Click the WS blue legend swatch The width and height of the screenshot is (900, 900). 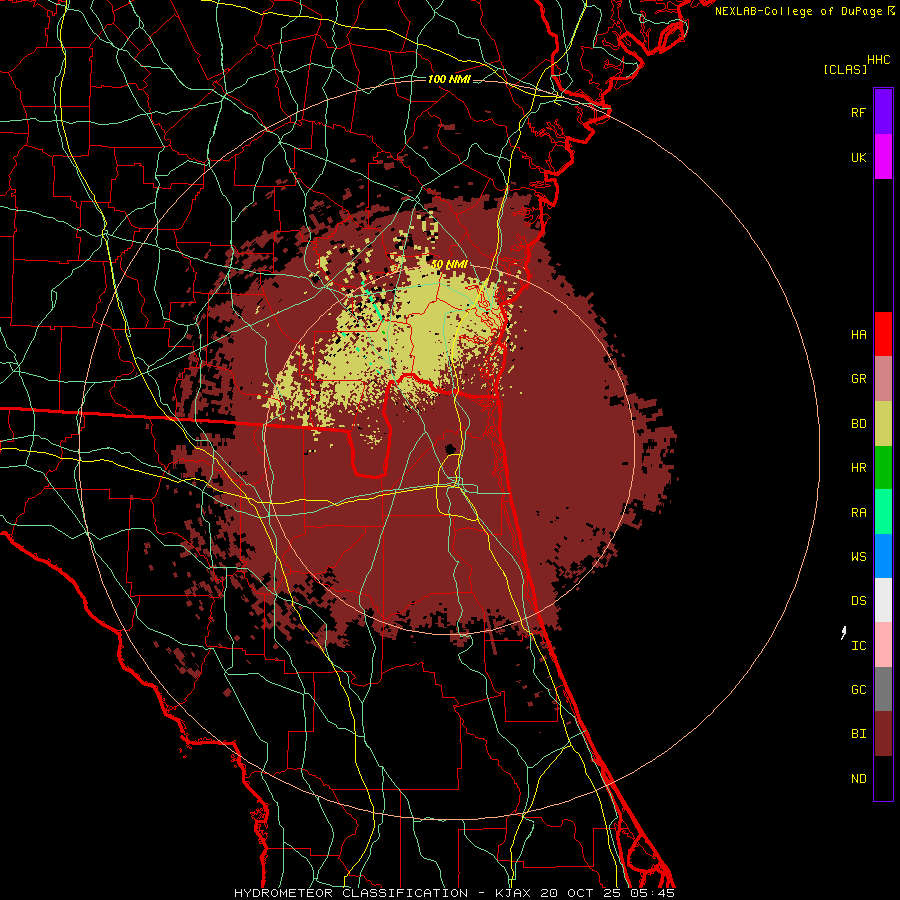[x=883, y=556]
